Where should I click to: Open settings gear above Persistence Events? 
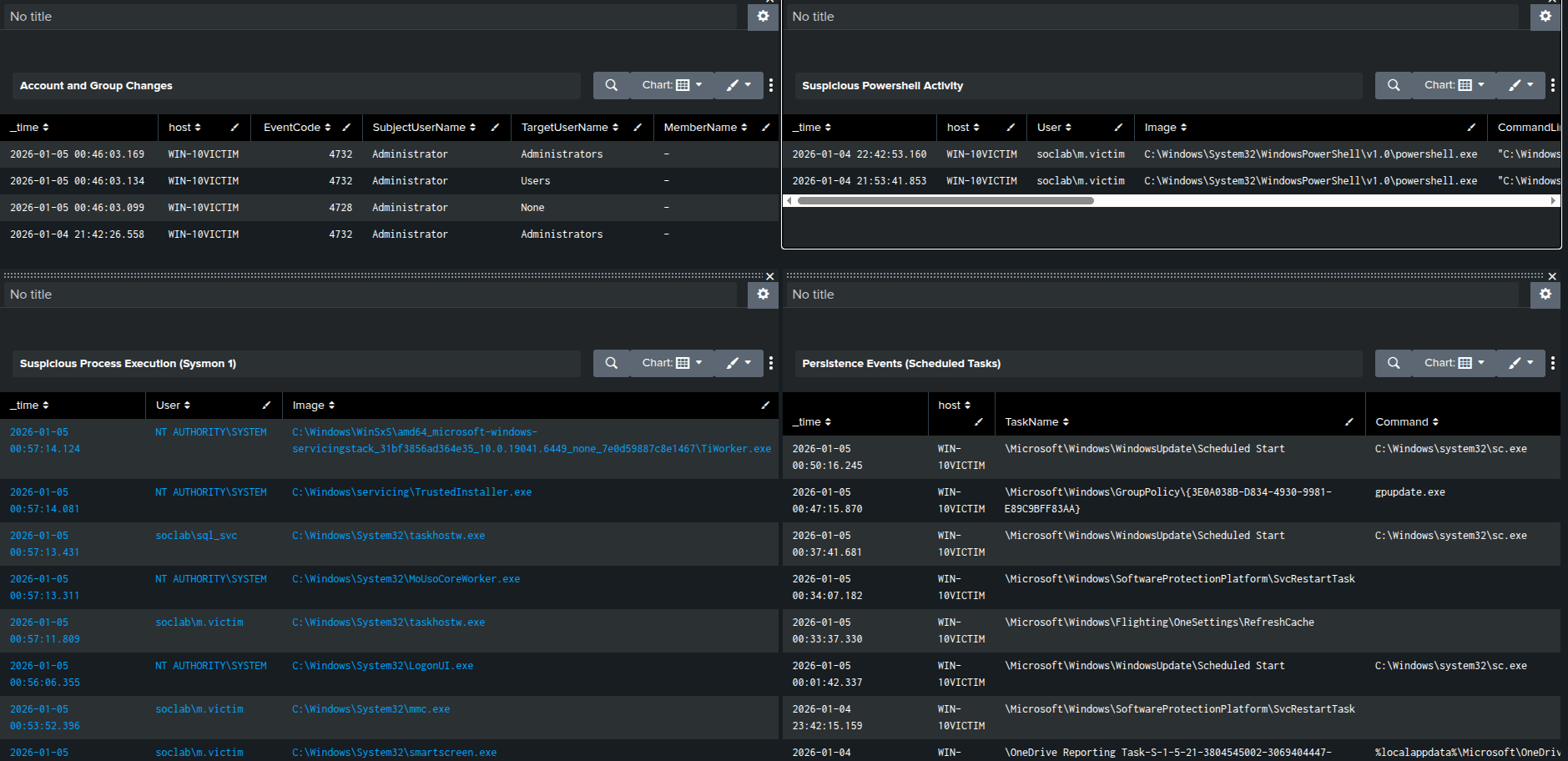tap(1545, 295)
